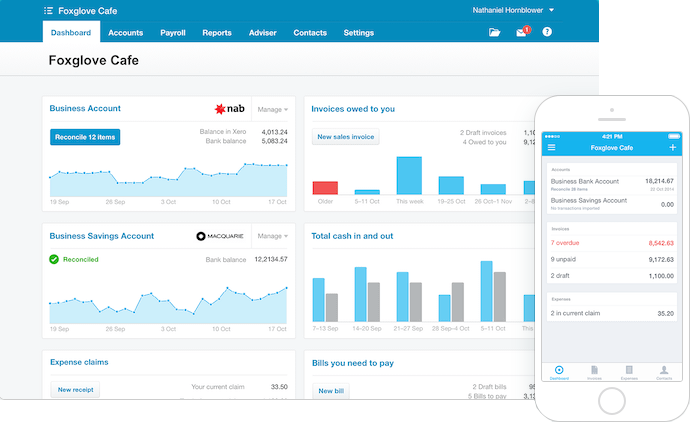Expand the Nathaniel Hornblower user dropdown
The height and width of the screenshot is (422, 690).
[x=514, y=10]
